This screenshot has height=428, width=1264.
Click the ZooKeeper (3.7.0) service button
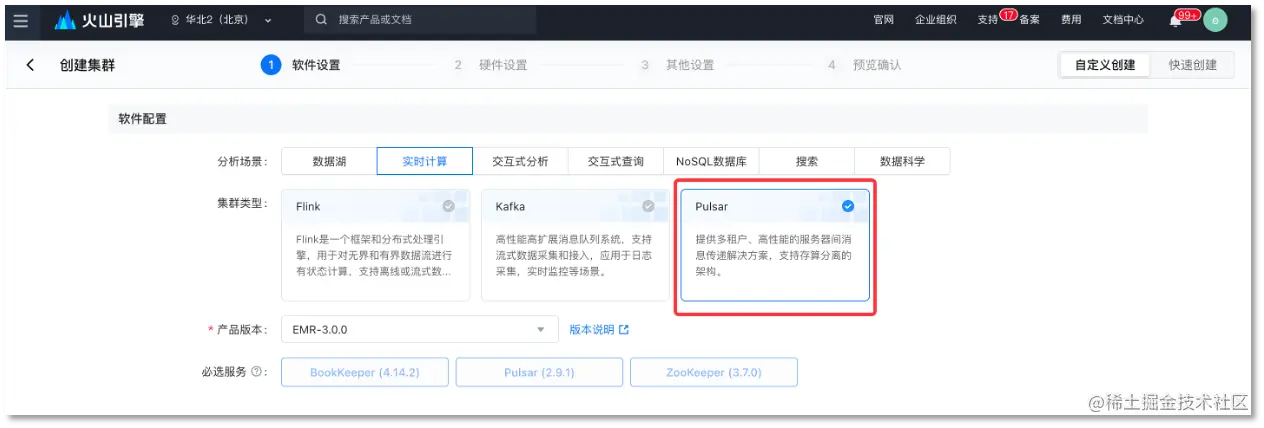coord(714,372)
